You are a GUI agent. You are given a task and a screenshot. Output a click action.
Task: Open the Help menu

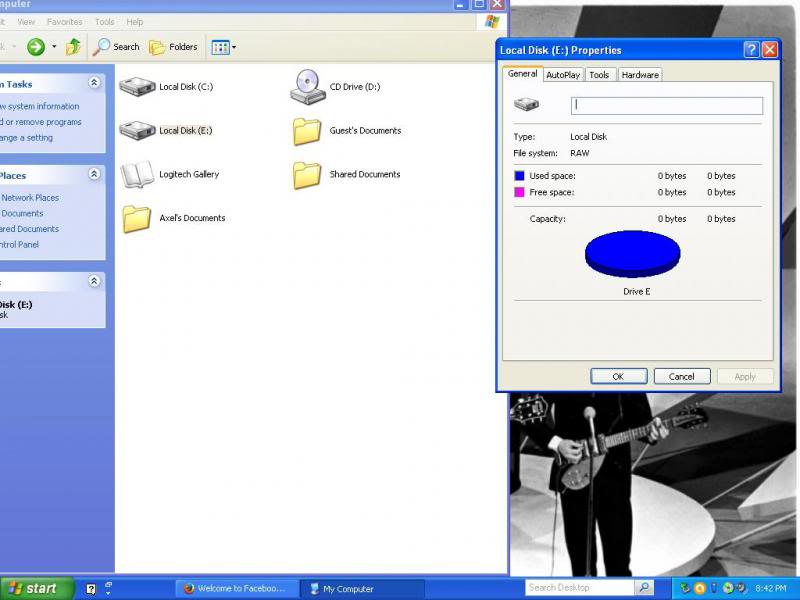[x=135, y=22]
